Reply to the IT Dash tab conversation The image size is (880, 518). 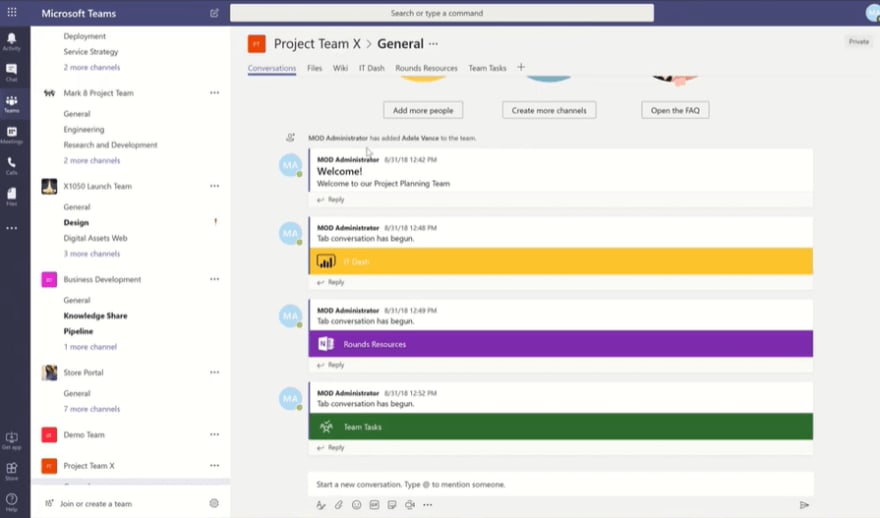[331, 282]
